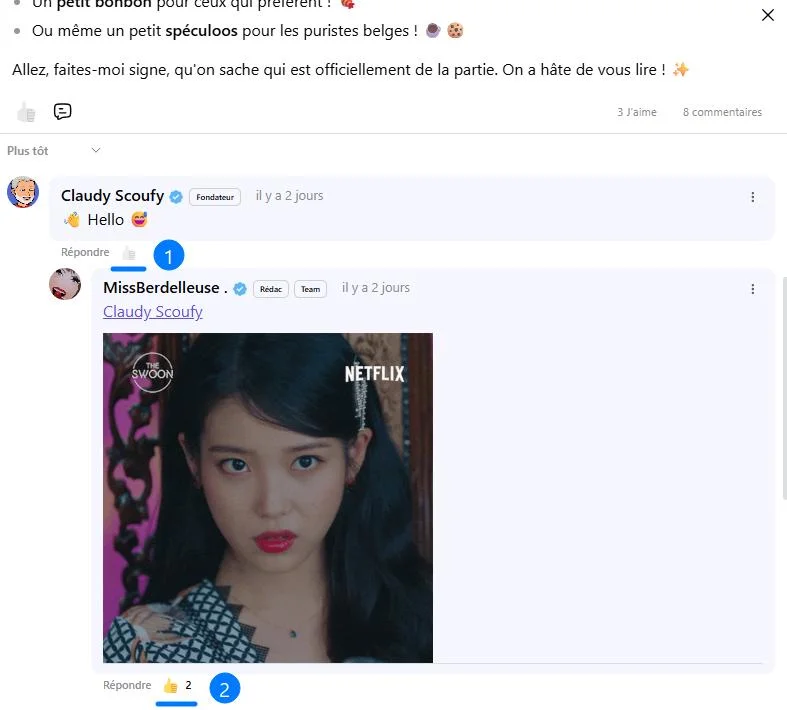The image size is (787, 710).
Task: Open the 8 commentaires link
Action: 722,112
